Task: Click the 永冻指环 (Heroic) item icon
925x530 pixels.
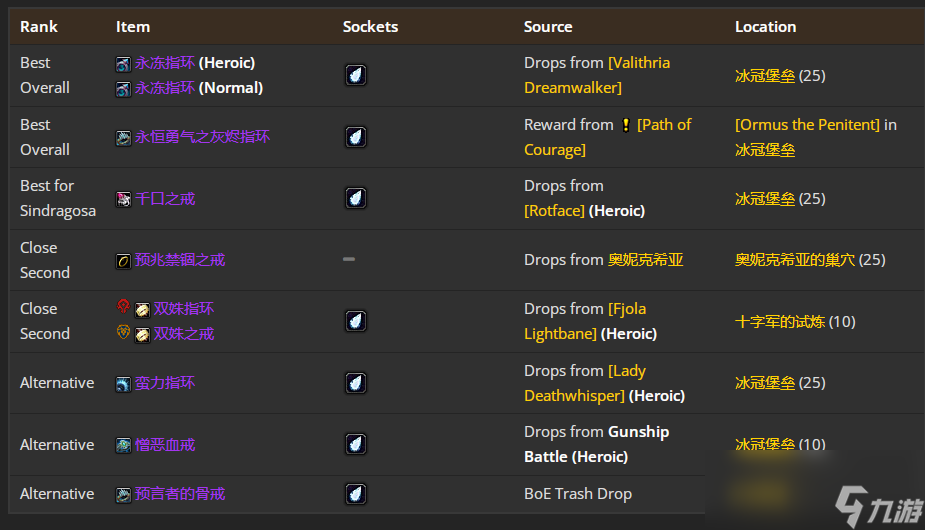Action: click(123, 64)
